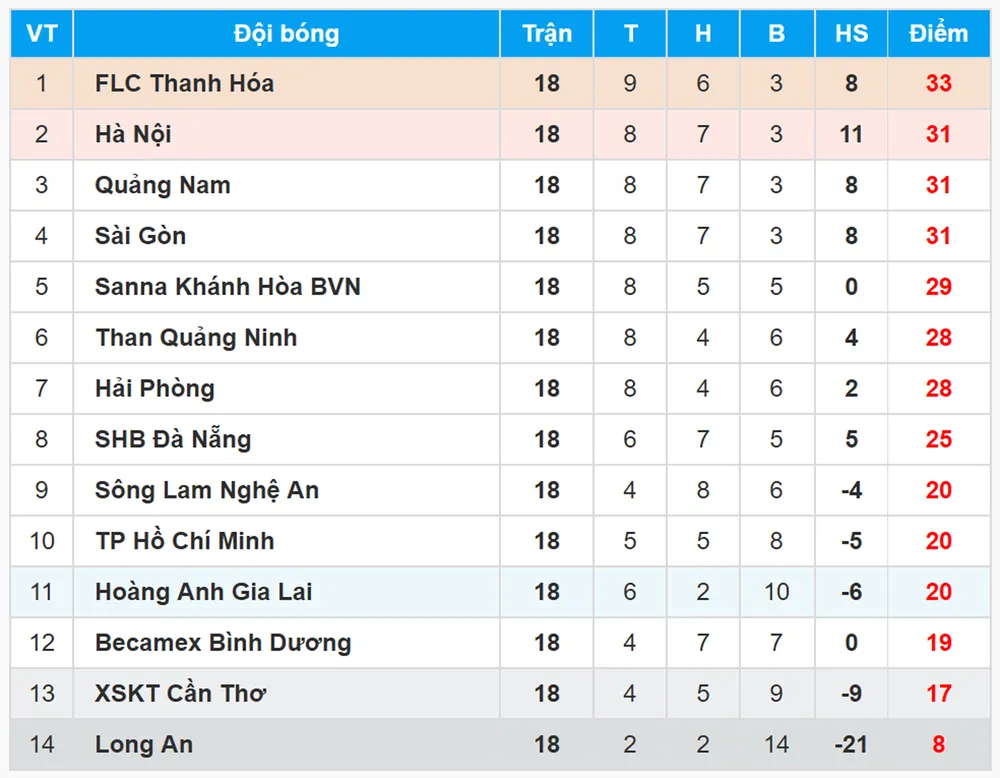Viewport: 1000px width, 778px height.
Task: Select the XSKT Cần Thơ team
Action: (x=180, y=694)
